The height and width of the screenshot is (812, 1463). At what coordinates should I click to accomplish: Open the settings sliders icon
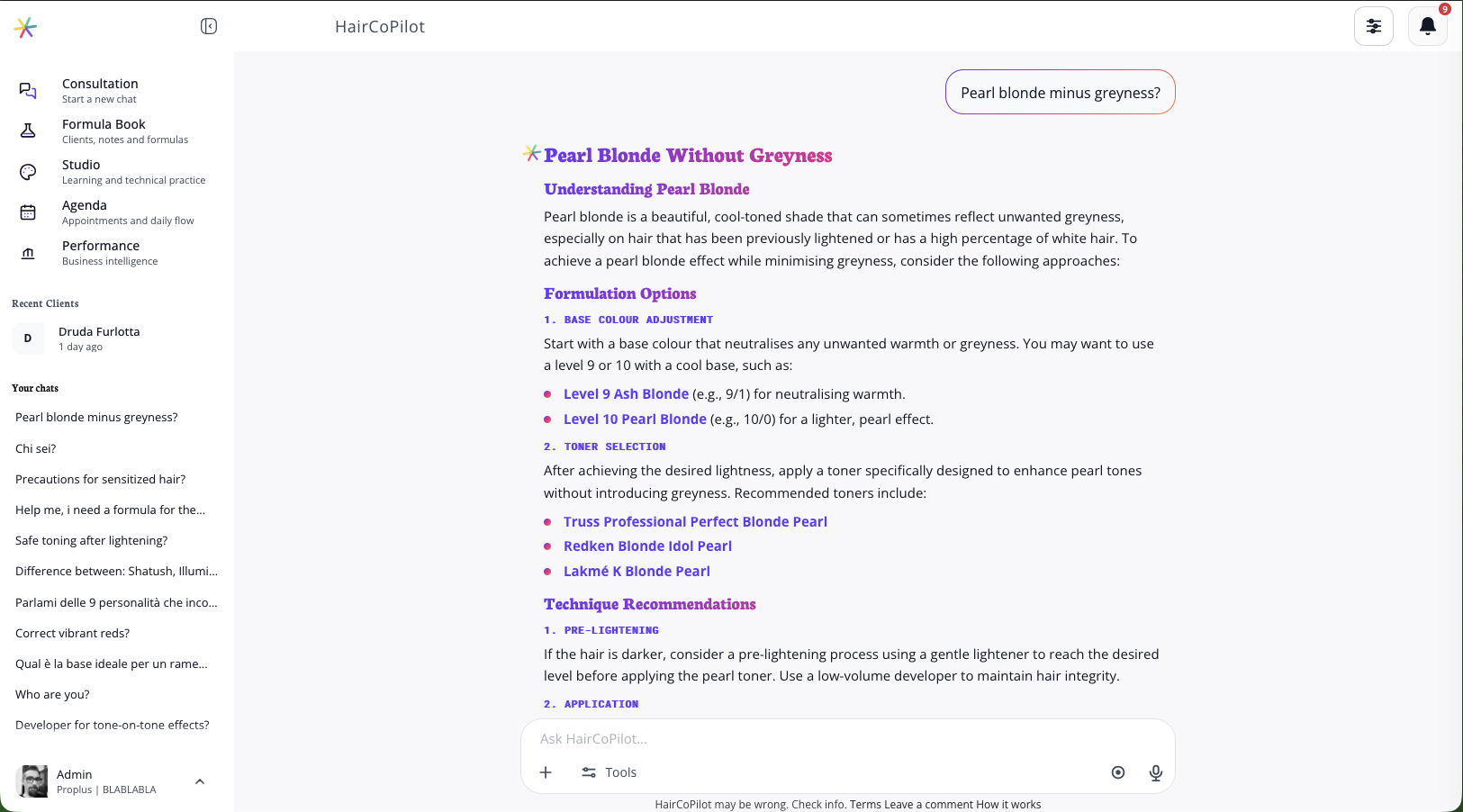pos(1374,26)
